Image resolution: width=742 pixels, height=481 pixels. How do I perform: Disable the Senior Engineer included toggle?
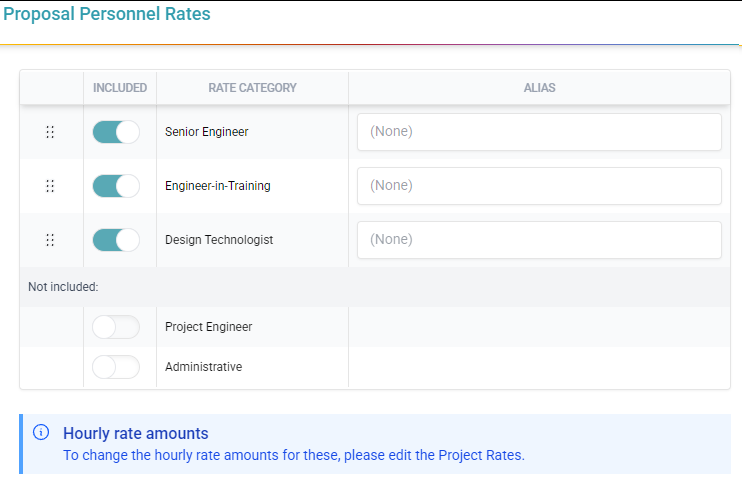[x=116, y=132]
